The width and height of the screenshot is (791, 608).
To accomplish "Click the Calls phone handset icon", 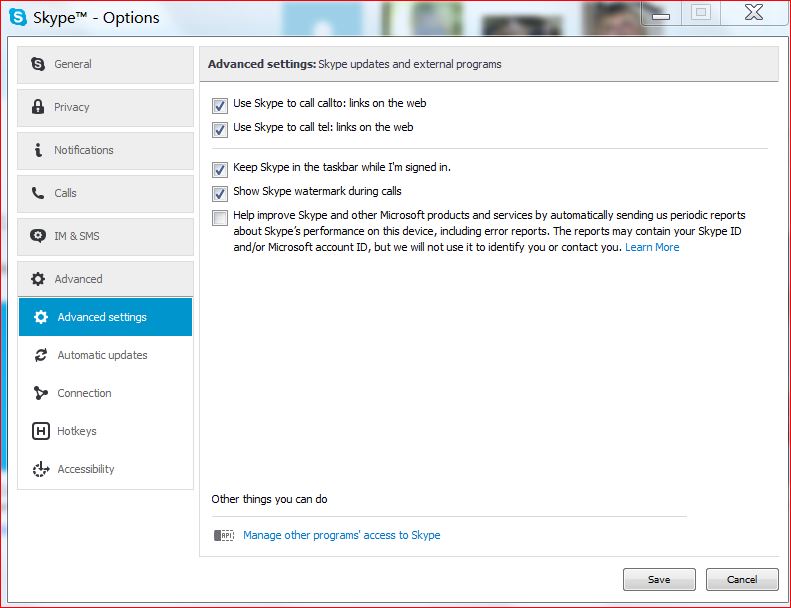I will point(38,193).
